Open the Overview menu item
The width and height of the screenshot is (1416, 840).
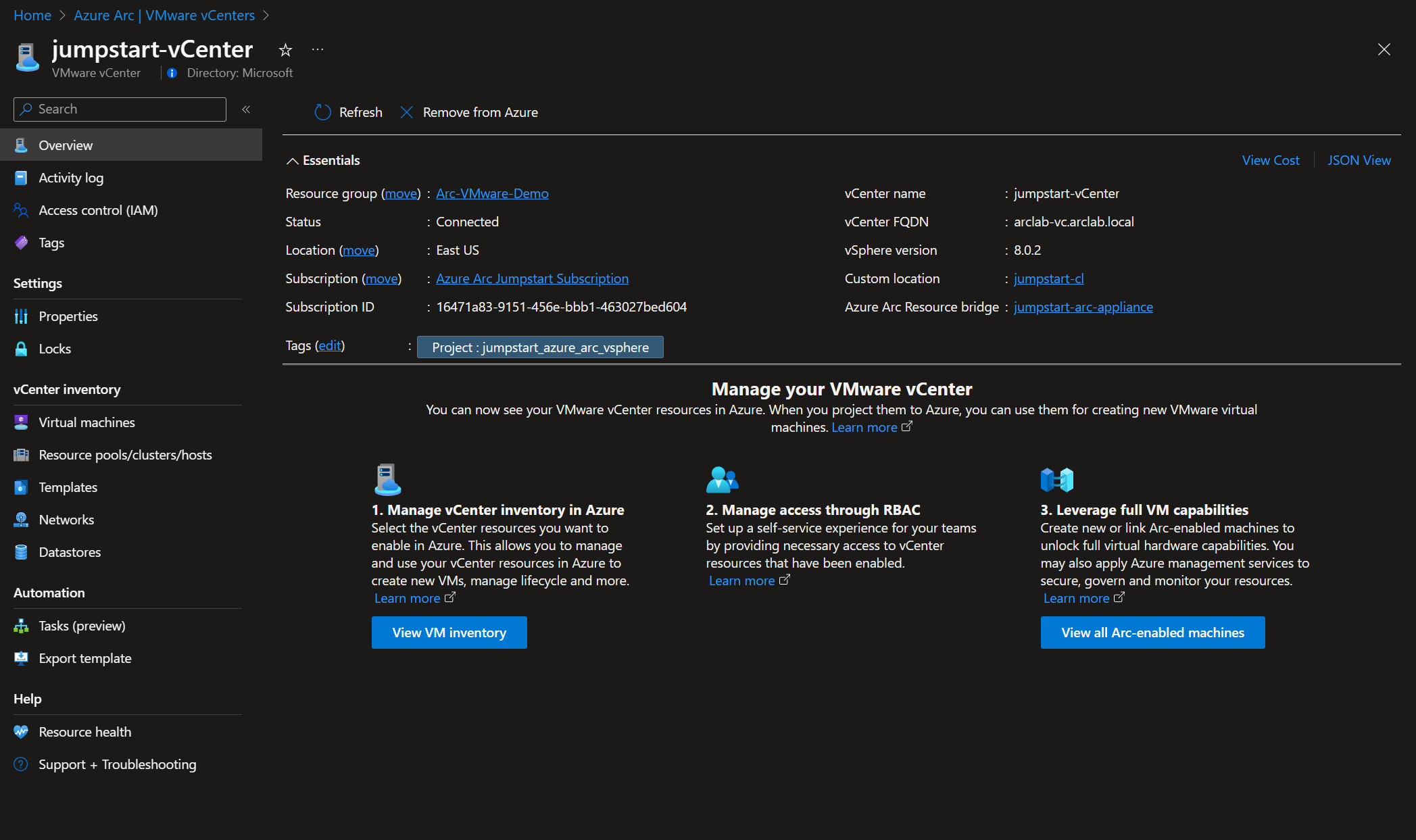(131, 145)
